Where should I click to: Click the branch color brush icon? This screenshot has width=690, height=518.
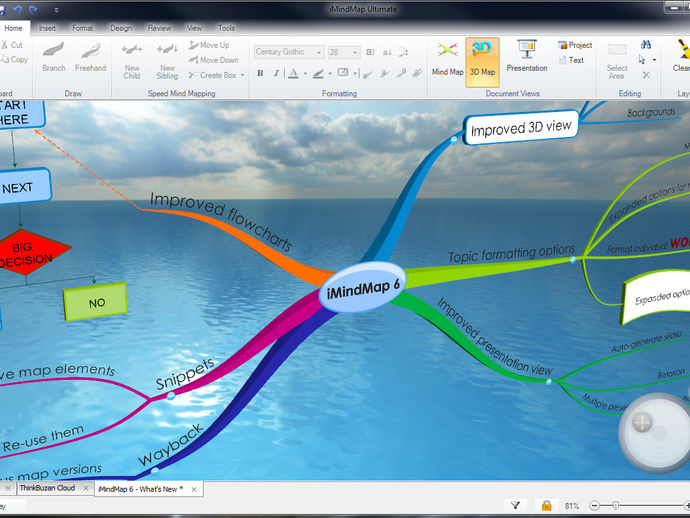tap(318, 73)
